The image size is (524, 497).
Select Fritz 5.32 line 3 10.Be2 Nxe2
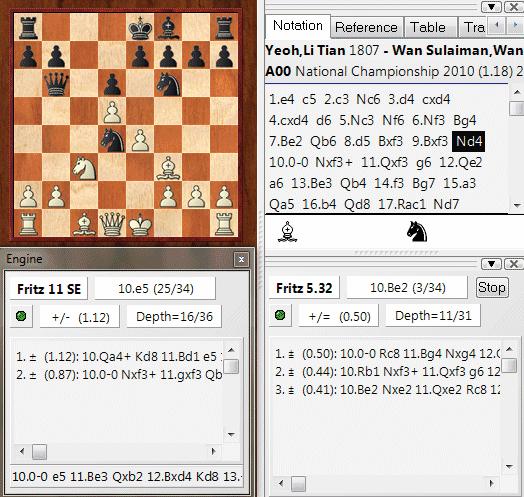pos(387,390)
